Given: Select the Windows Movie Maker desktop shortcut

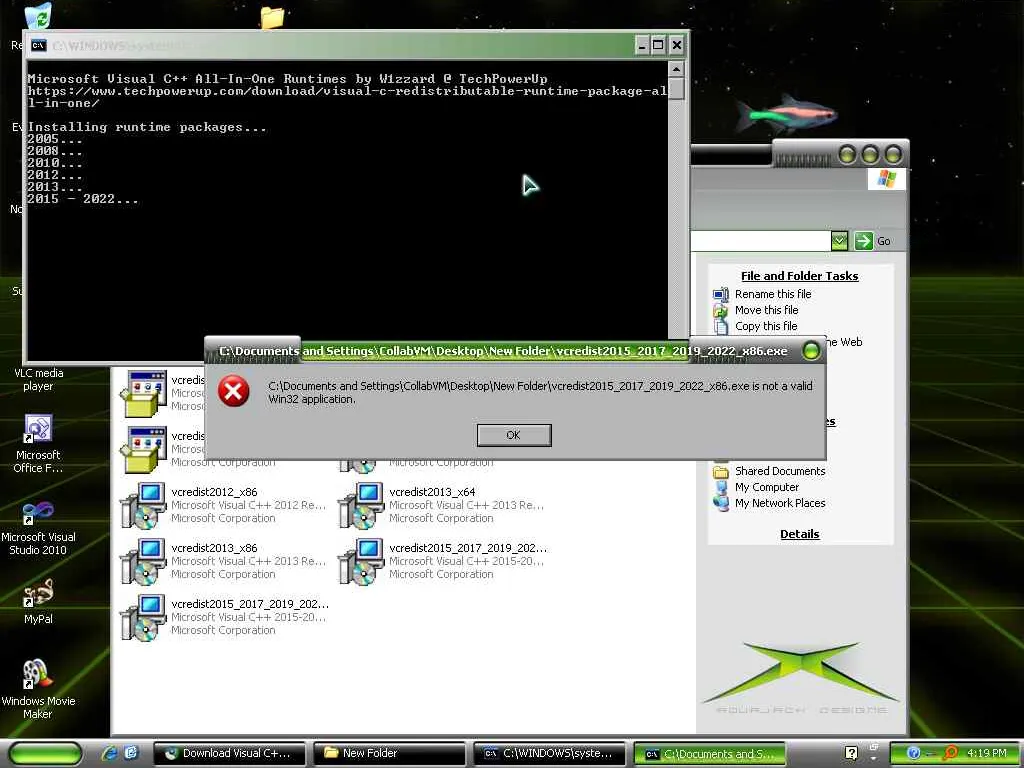Looking at the screenshot, I should (38, 689).
